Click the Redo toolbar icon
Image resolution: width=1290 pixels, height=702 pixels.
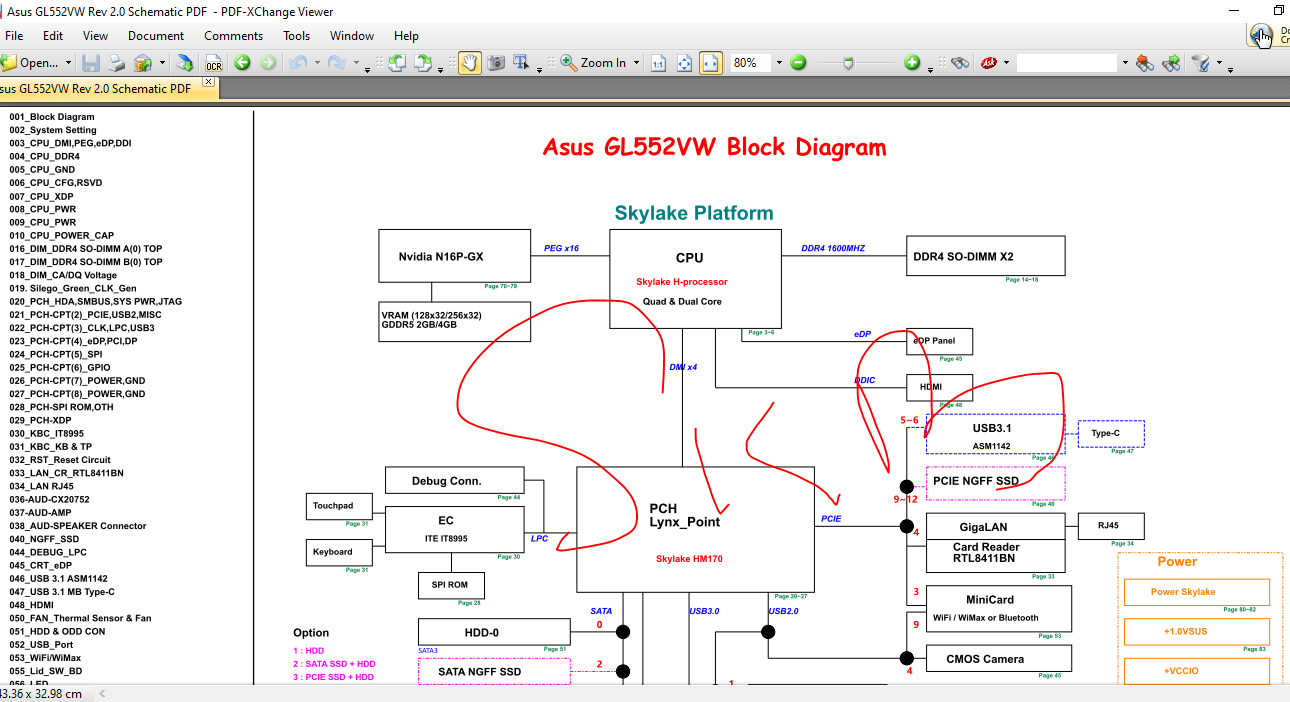point(337,62)
